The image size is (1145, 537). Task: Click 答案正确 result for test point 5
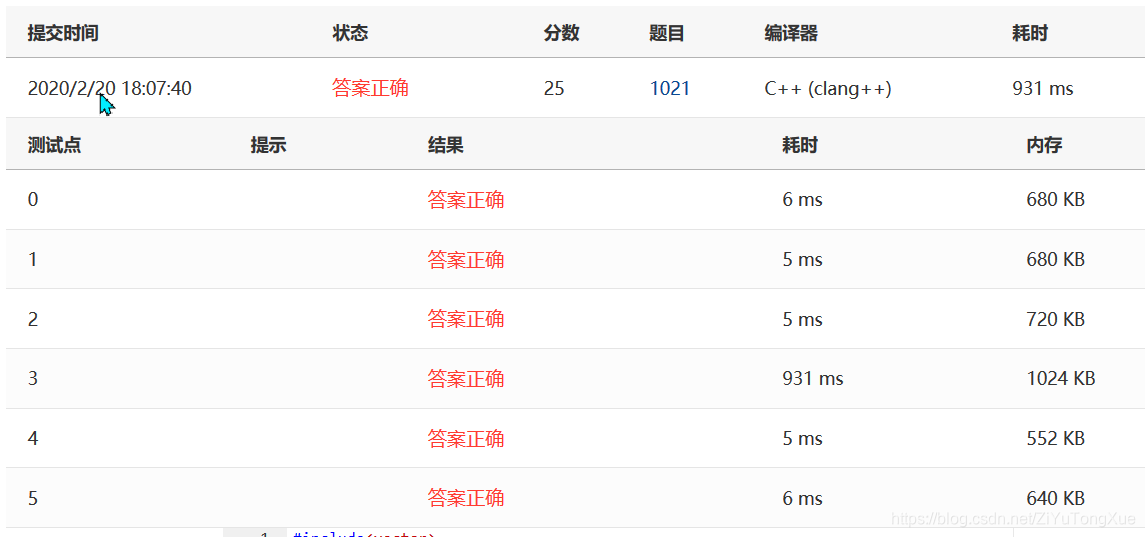coord(466,498)
